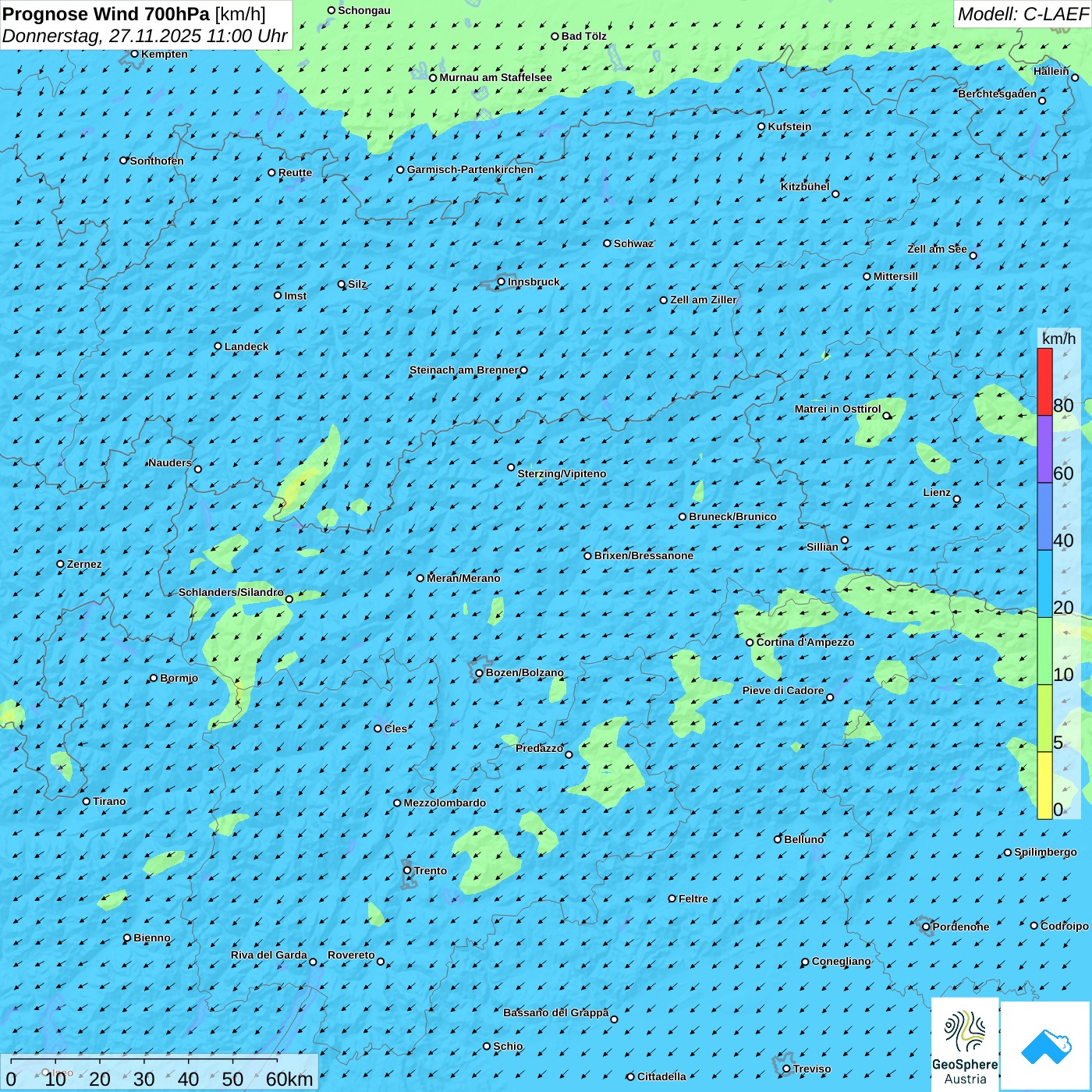This screenshot has height=1092, width=1092.
Task: Select the Cortina d'Ampezzo marker
Action: [750, 643]
